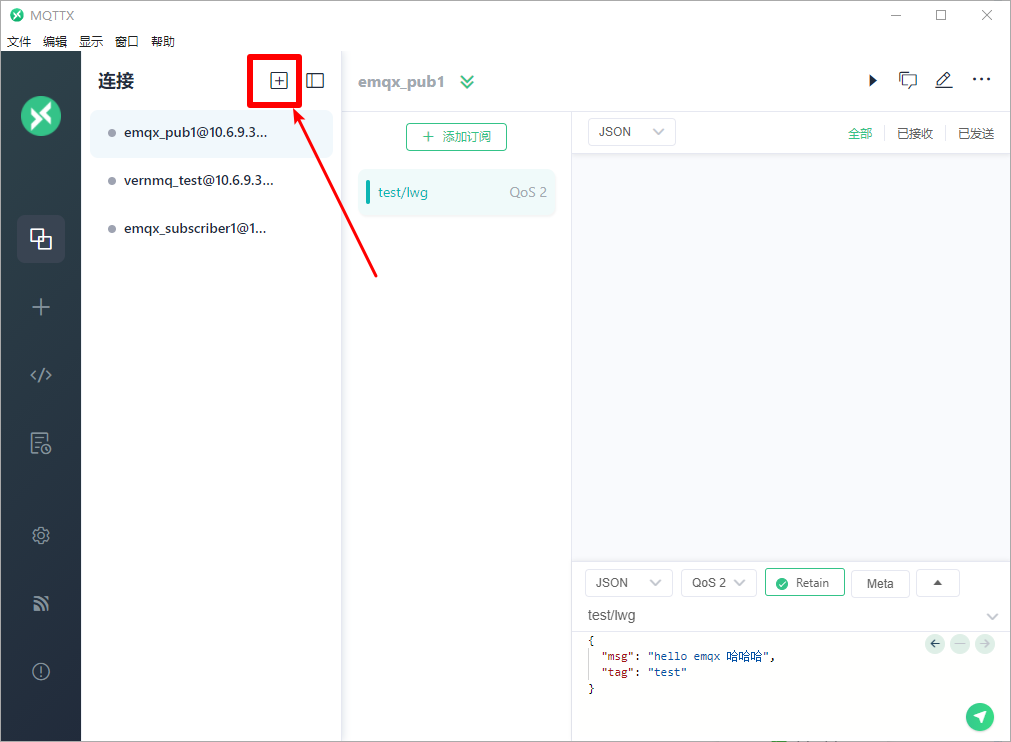This screenshot has width=1011, height=742.
Task: Open the 文件 menu
Action: pos(19,41)
